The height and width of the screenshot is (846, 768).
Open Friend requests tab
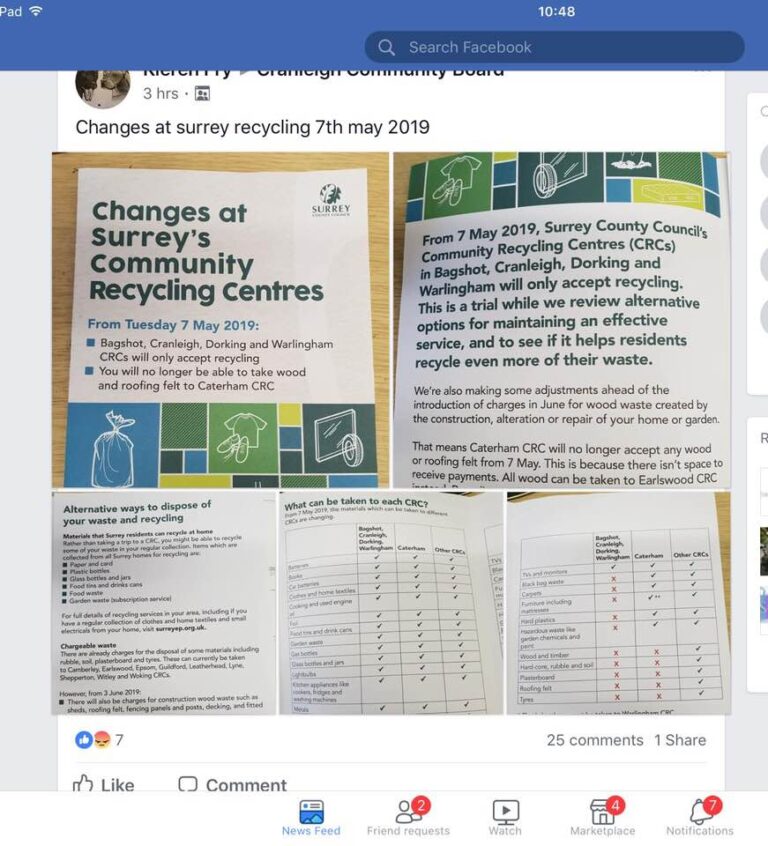tap(408, 817)
